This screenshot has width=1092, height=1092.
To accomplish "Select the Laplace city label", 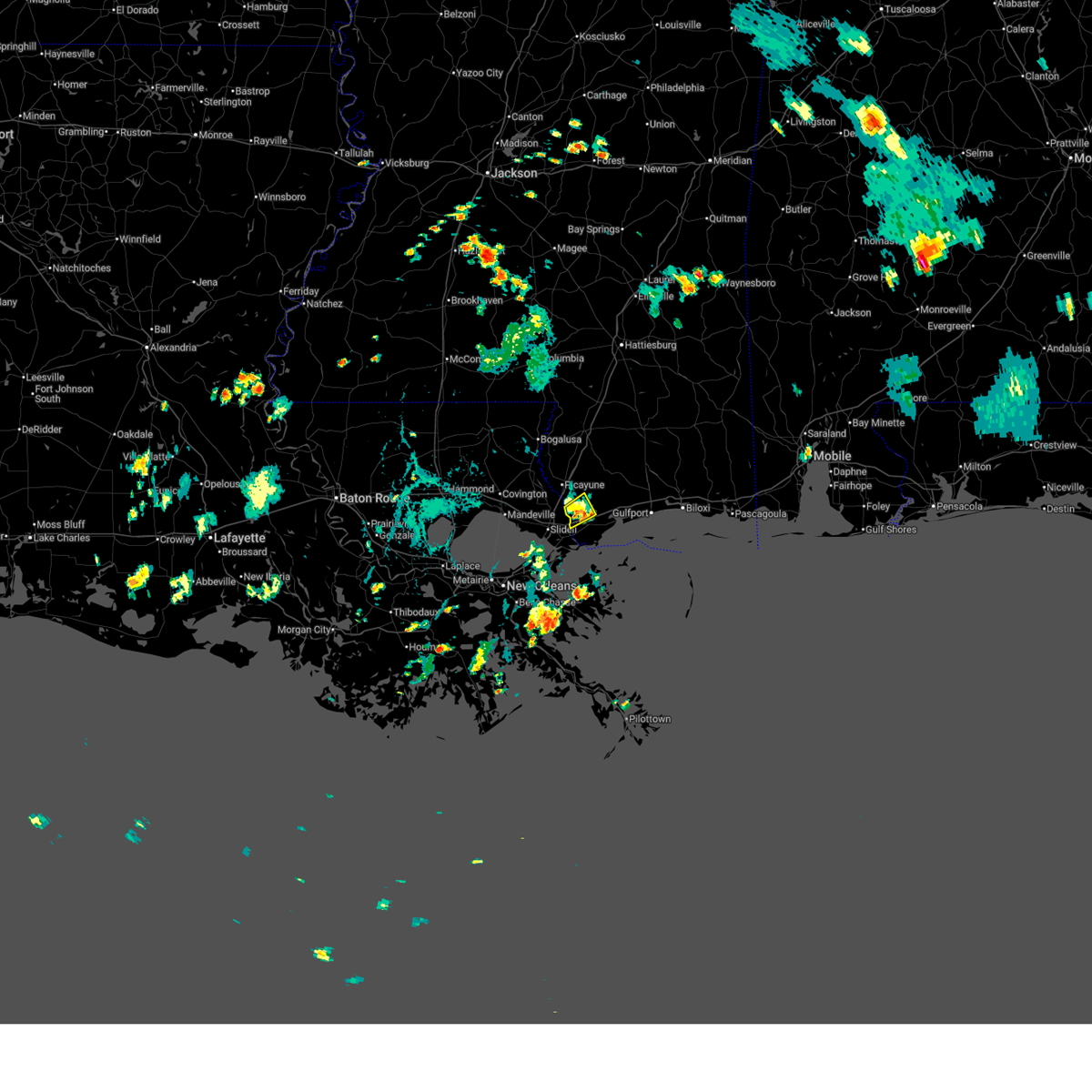I will (x=463, y=566).
